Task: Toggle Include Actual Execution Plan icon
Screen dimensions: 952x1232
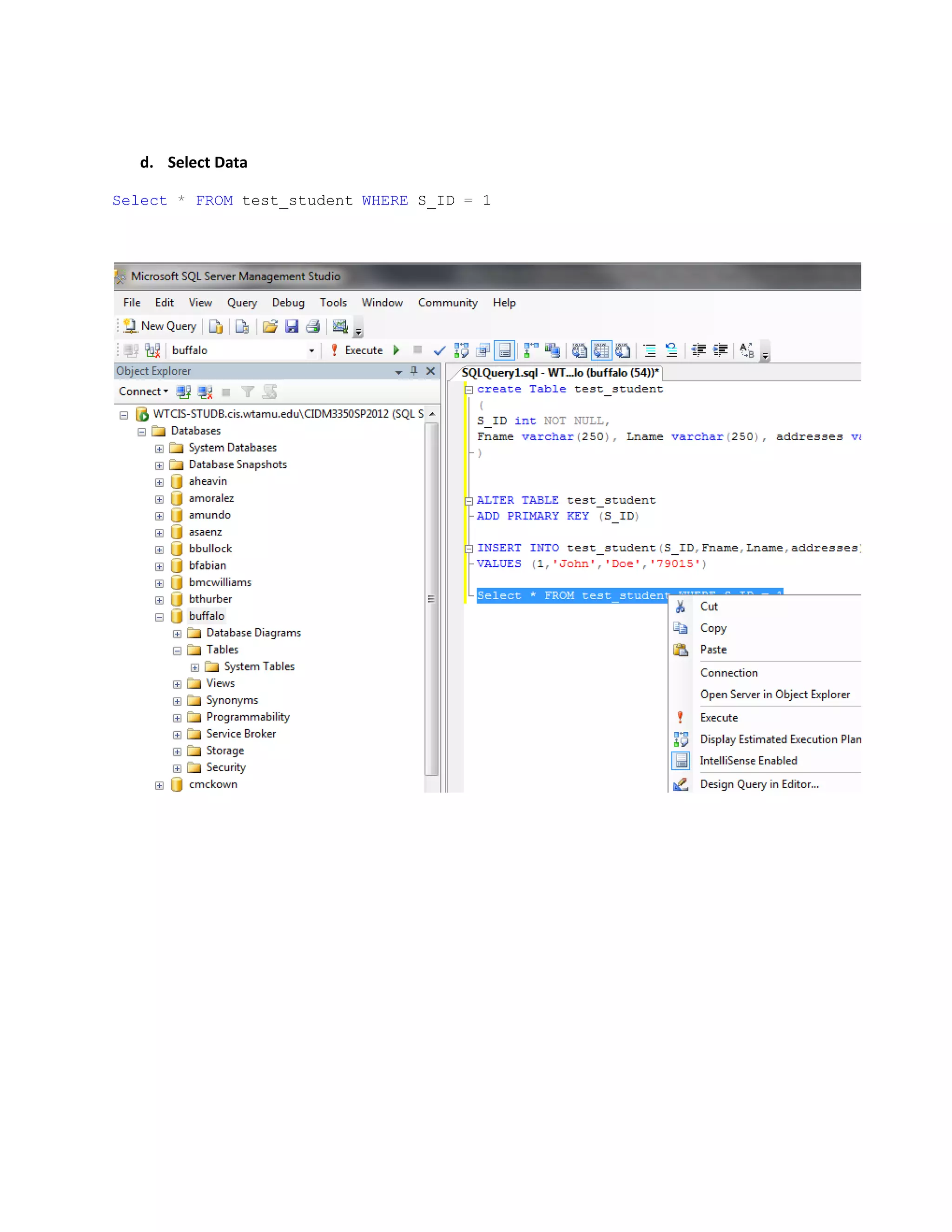Action: click(x=531, y=351)
